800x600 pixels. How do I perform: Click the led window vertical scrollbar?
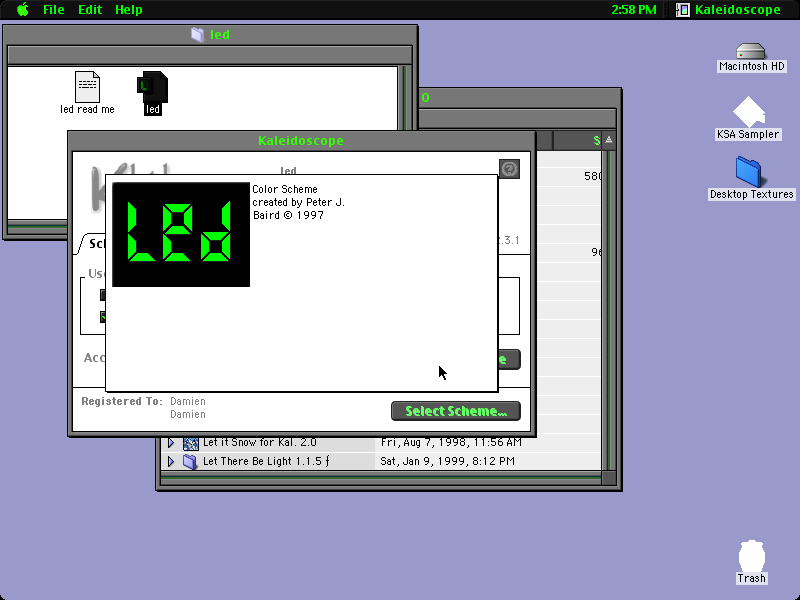405,98
